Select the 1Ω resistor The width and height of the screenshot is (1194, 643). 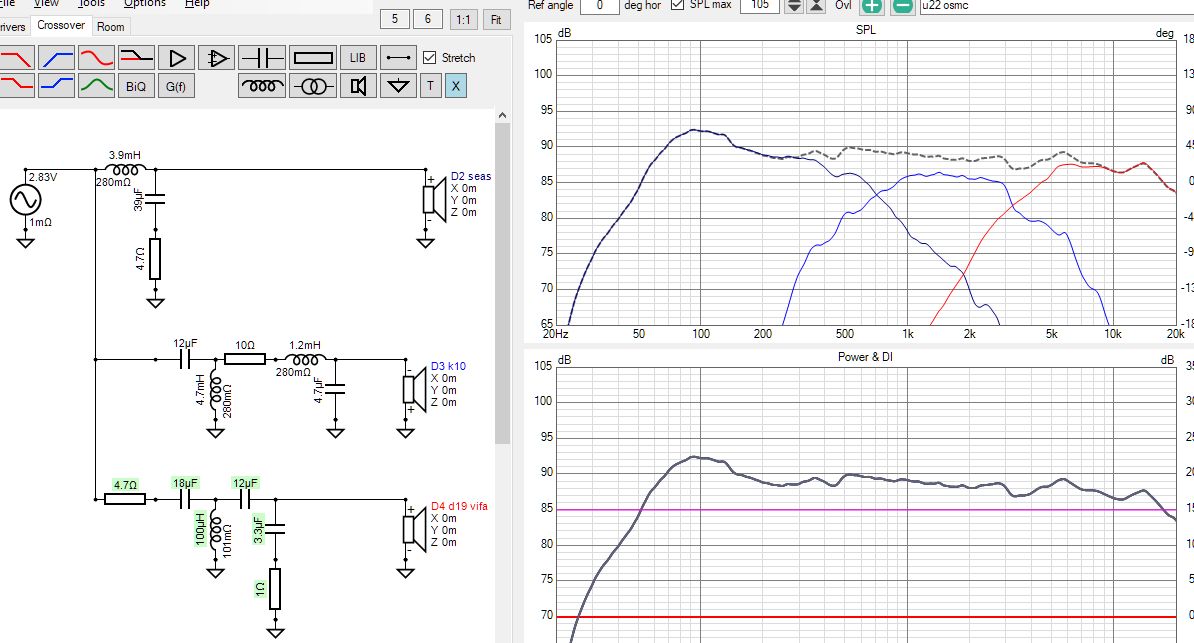tap(275, 589)
